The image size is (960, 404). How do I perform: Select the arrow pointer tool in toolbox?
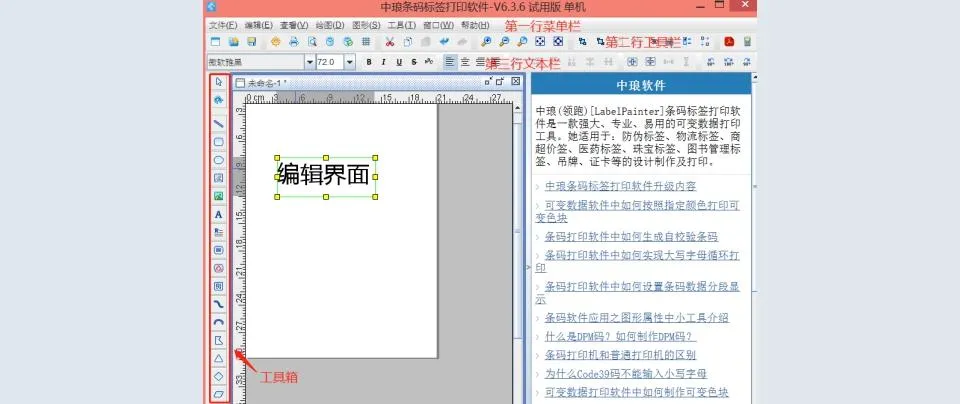[219, 83]
